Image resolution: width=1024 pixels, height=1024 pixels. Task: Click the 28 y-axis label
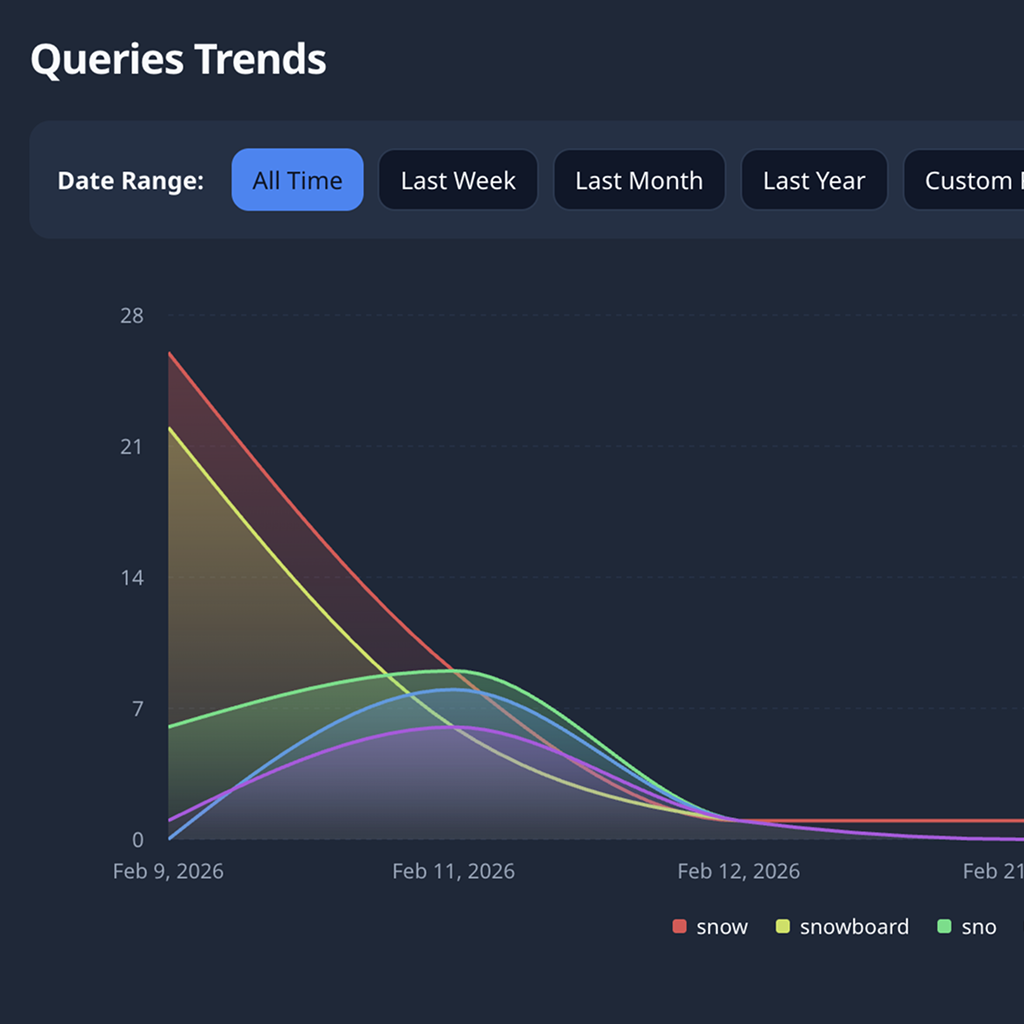pos(131,316)
